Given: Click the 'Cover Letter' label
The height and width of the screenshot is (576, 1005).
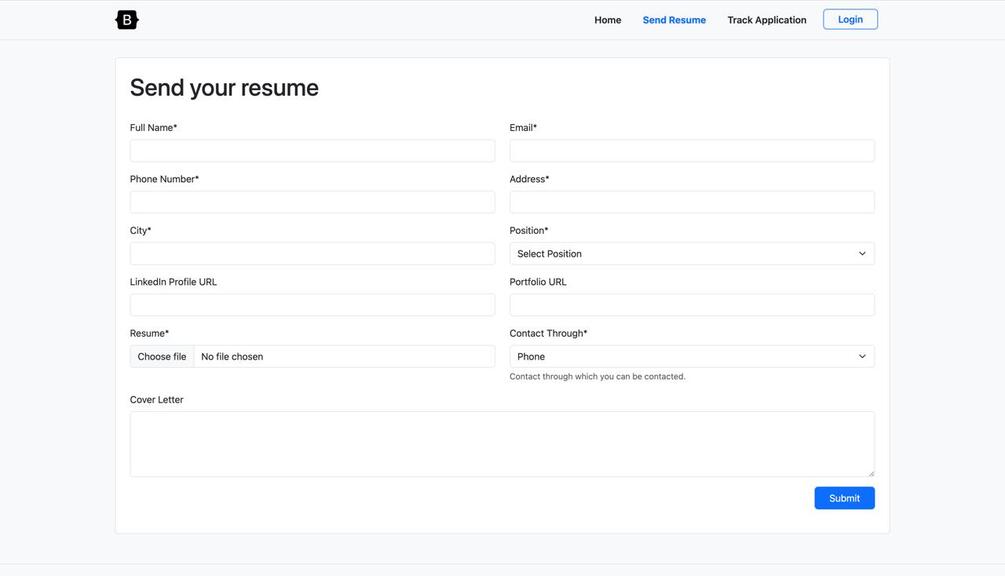Looking at the screenshot, I should (x=156, y=400).
